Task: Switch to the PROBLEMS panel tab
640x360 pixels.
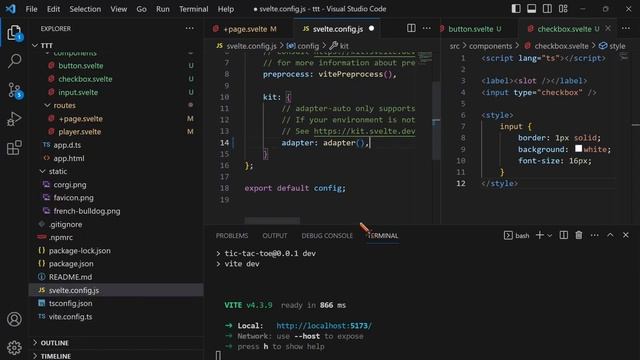Action: [232, 236]
